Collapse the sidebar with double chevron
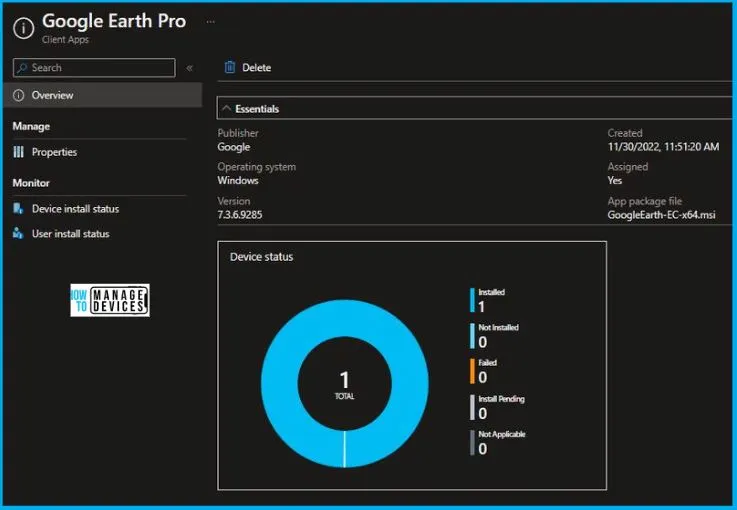This screenshot has height=510, width=737. pyautogui.click(x=189, y=68)
